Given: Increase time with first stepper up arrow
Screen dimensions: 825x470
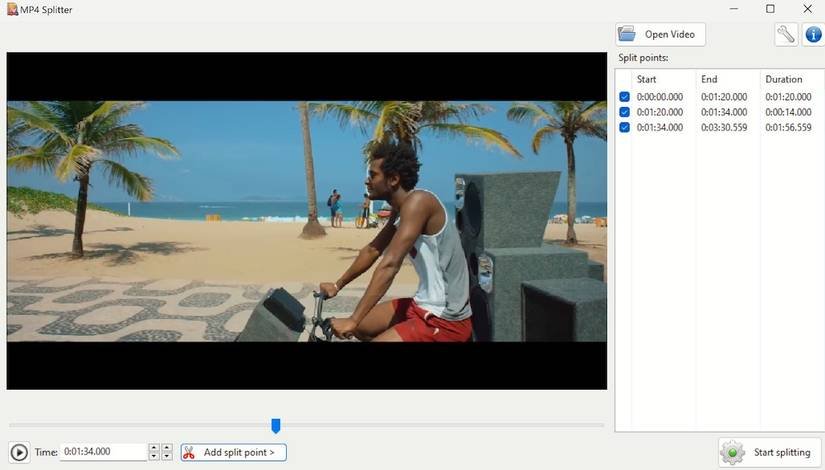Looking at the screenshot, I should (x=154, y=448).
